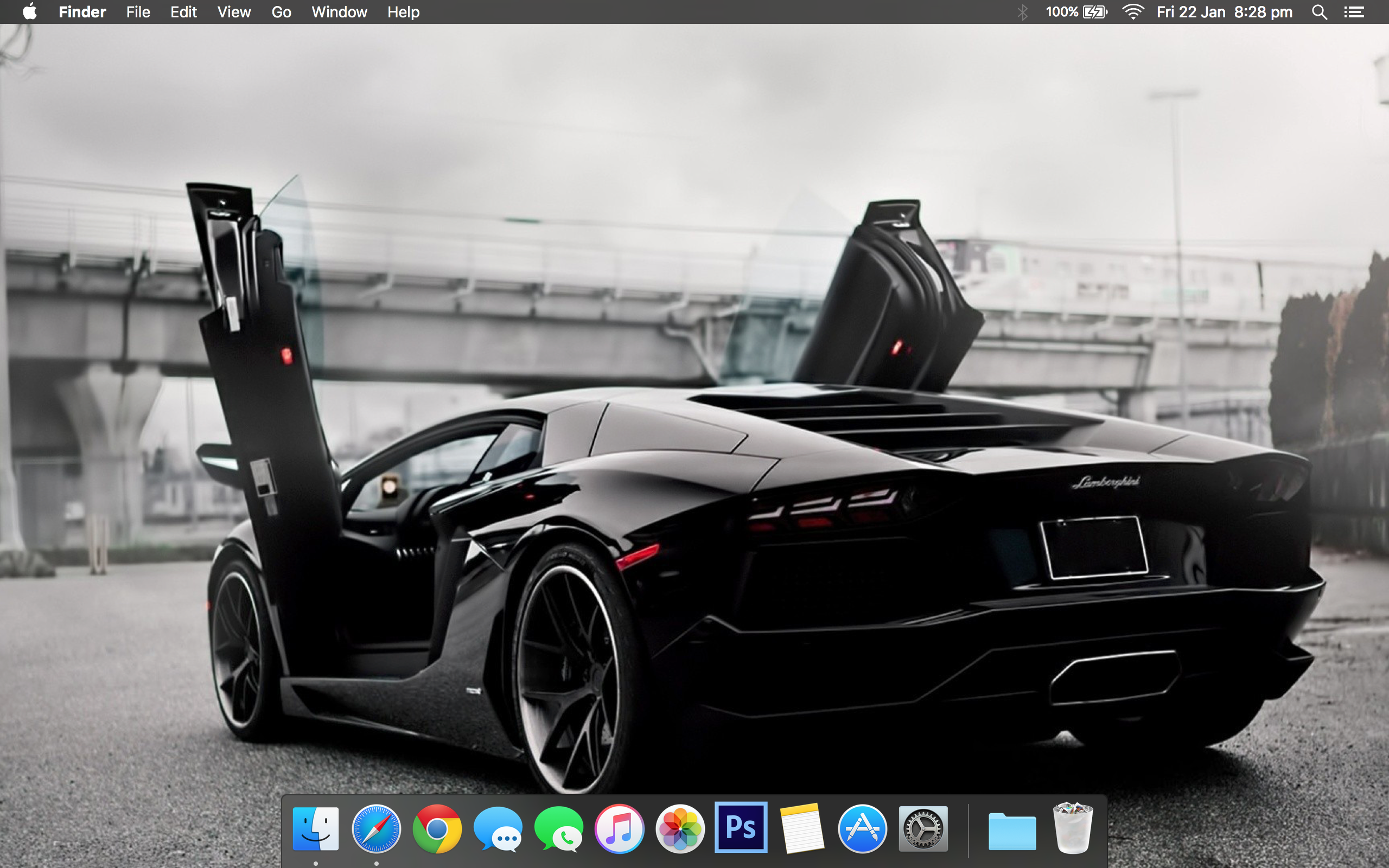Viewport: 1389px width, 868px height.
Task: Click the Bluetooth status icon
Action: click(x=1022, y=11)
